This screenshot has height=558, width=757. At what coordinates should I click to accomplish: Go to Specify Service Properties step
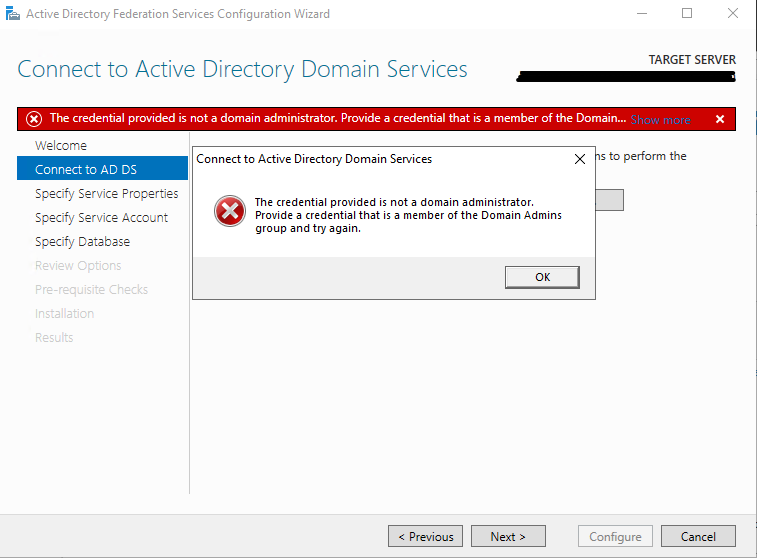(107, 194)
